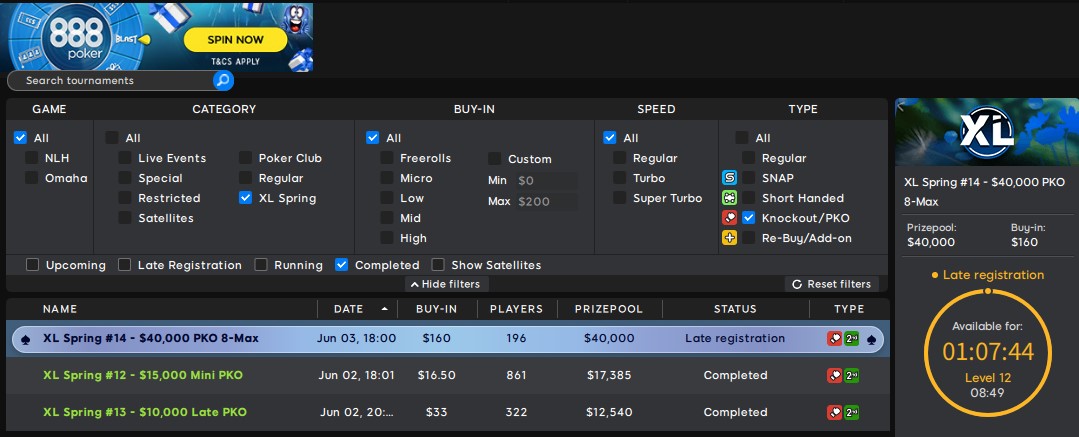Check the Late Registration filter checkbox
This screenshot has height=437, width=1079.
click(125, 265)
